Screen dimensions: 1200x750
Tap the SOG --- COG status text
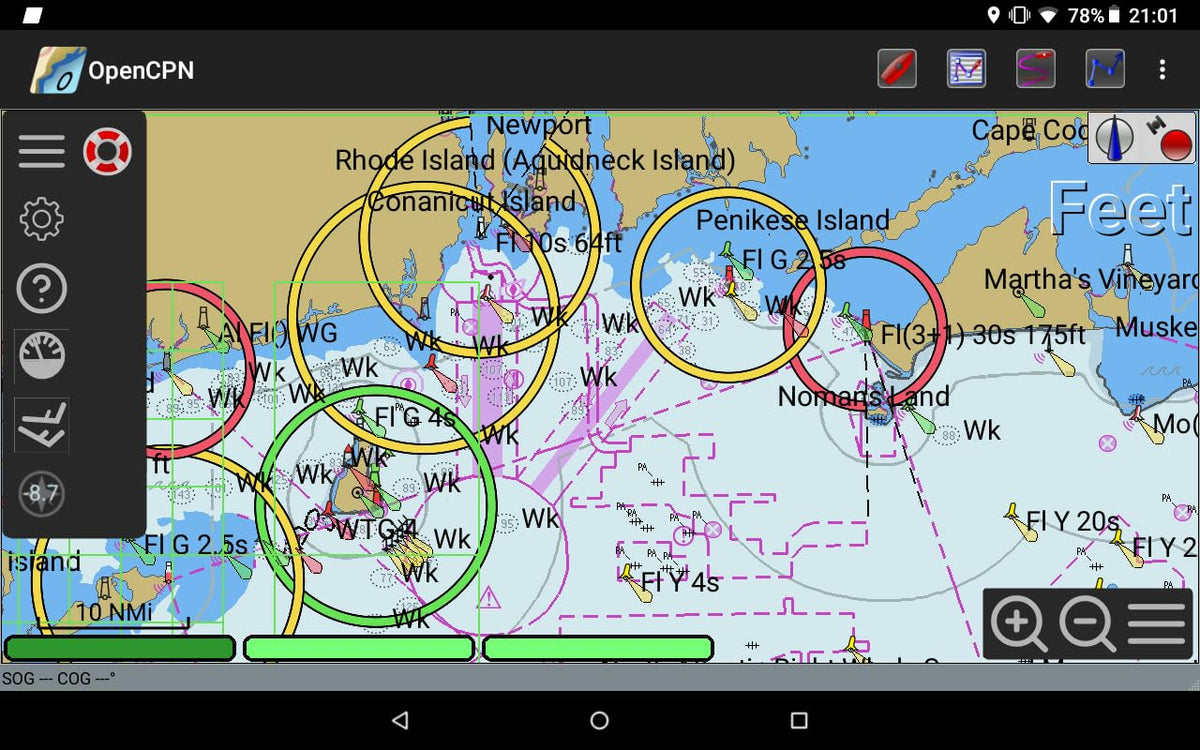(x=58, y=678)
